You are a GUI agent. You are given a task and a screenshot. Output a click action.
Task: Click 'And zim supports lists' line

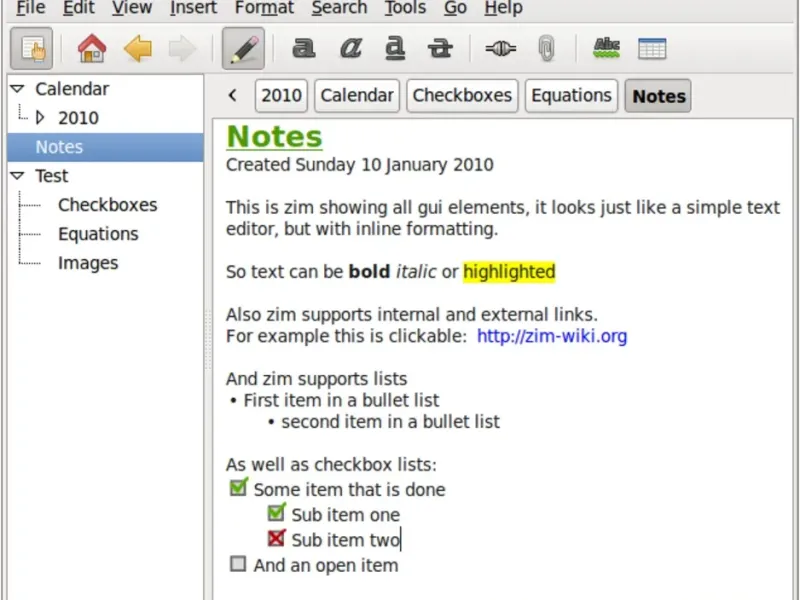click(316, 379)
